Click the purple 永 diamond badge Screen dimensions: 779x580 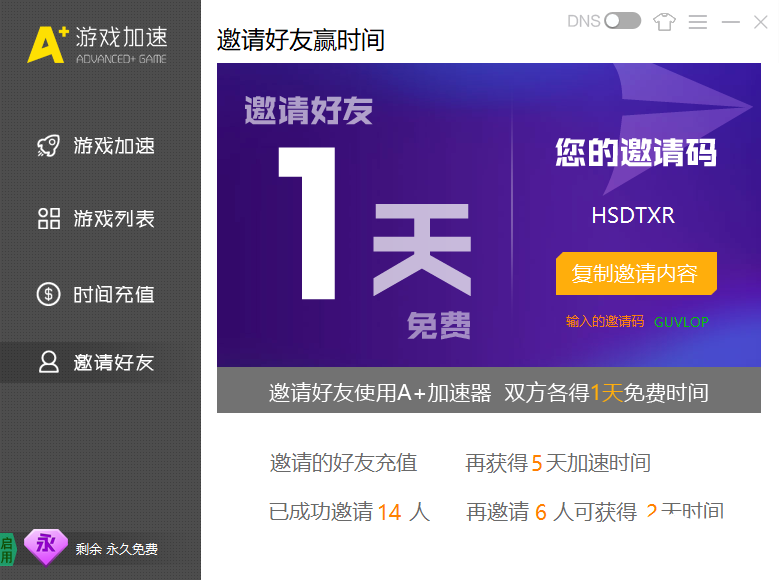pyautogui.click(x=46, y=547)
